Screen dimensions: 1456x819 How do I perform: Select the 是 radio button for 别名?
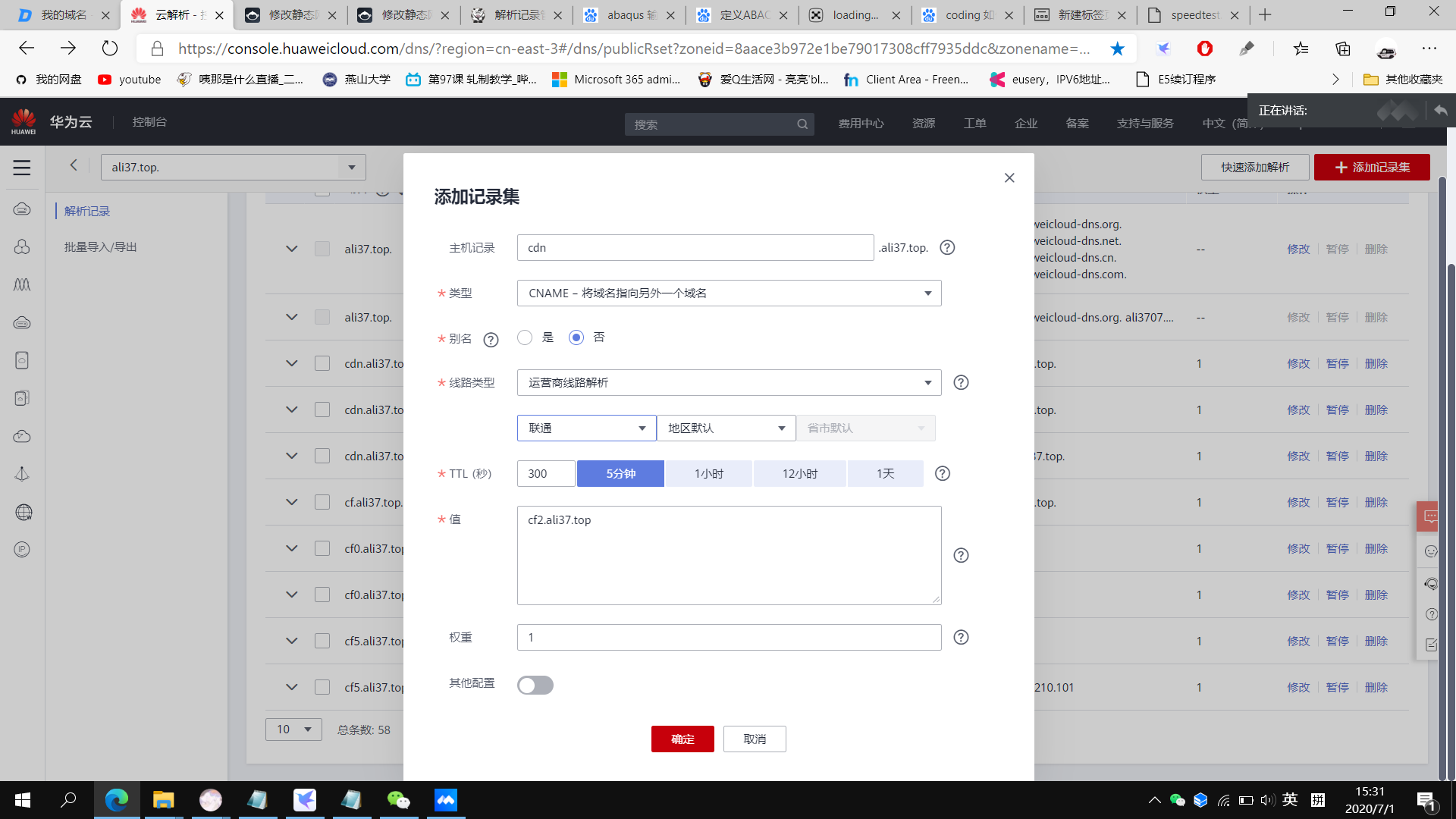pos(525,337)
